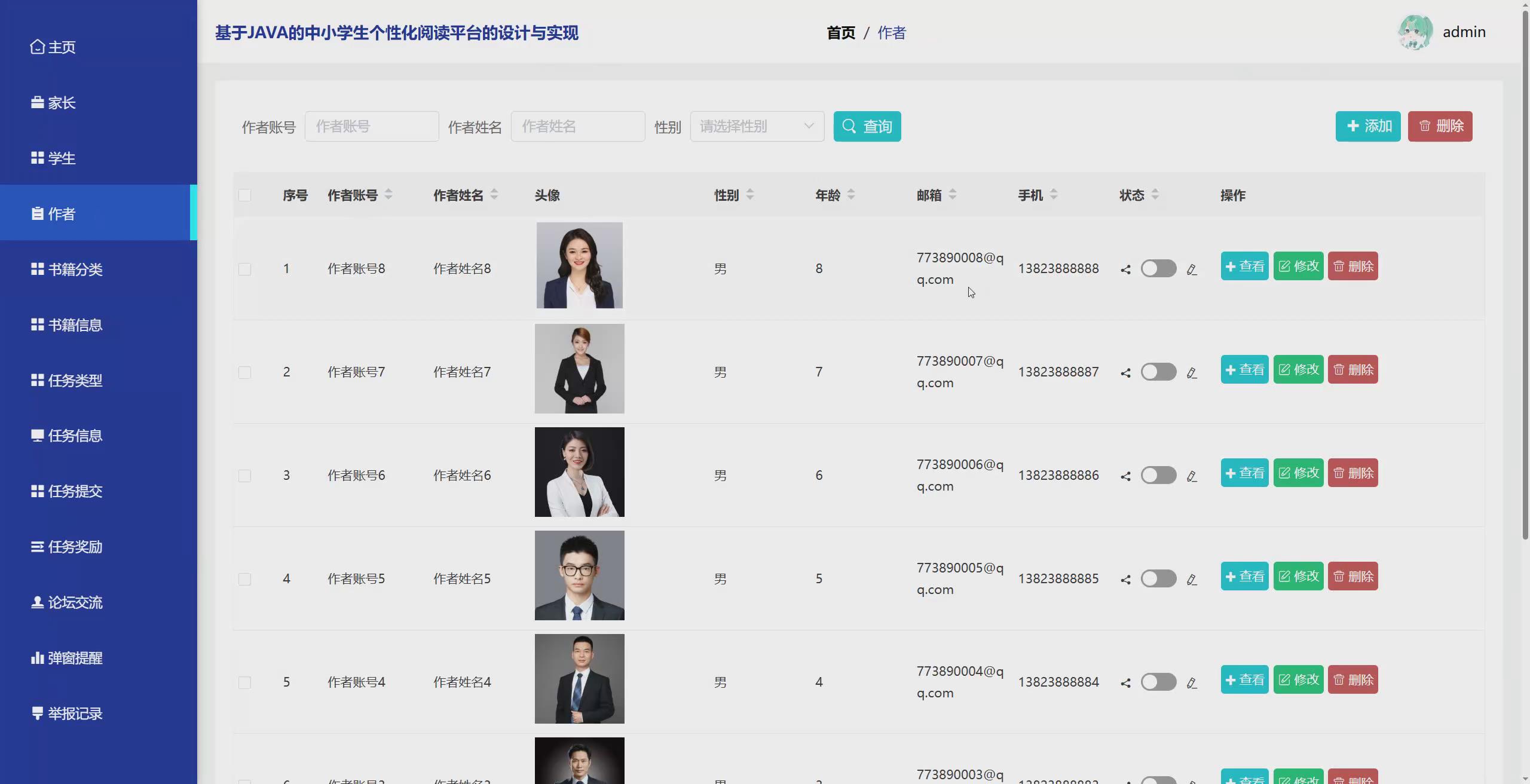The image size is (1530, 784).
Task: Click the admin avatar icon
Action: click(1415, 32)
